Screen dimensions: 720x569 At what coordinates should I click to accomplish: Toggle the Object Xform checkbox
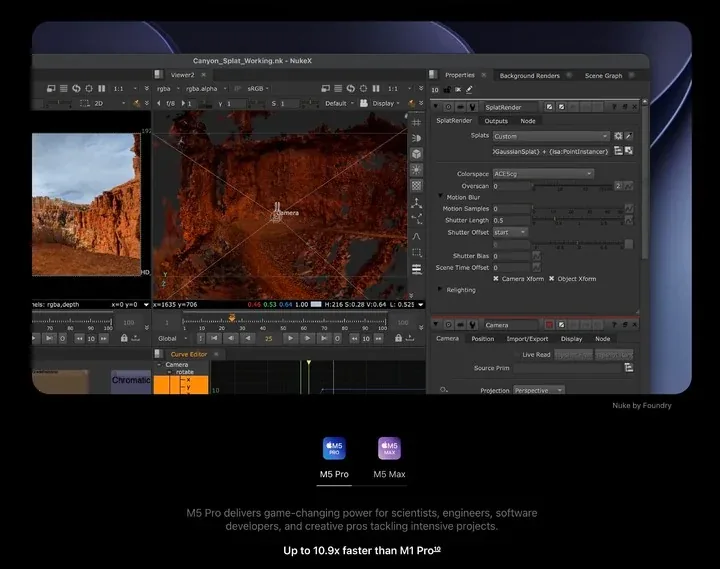551,278
